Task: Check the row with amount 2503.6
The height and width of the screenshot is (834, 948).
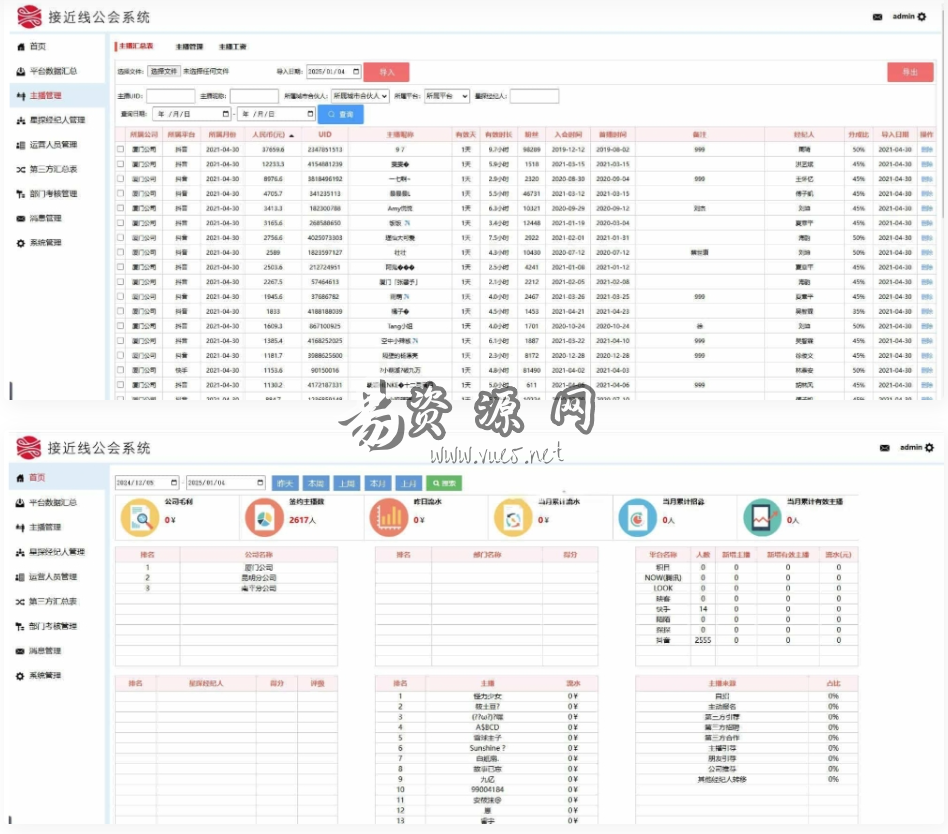Action: (x=120, y=267)
